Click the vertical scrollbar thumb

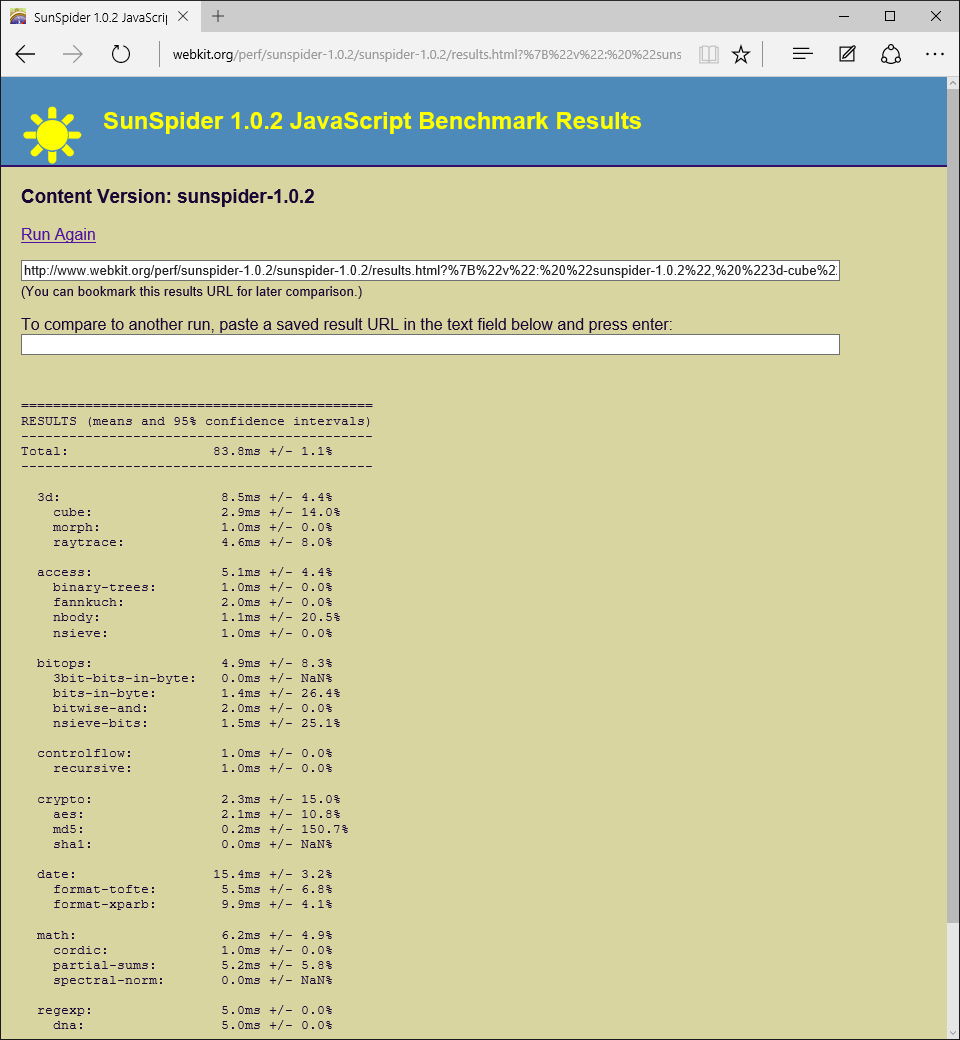pos(953,506)
